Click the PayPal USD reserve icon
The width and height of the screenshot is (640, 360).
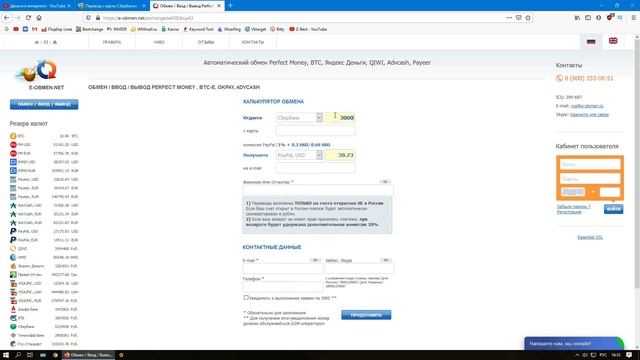(13, 231)
